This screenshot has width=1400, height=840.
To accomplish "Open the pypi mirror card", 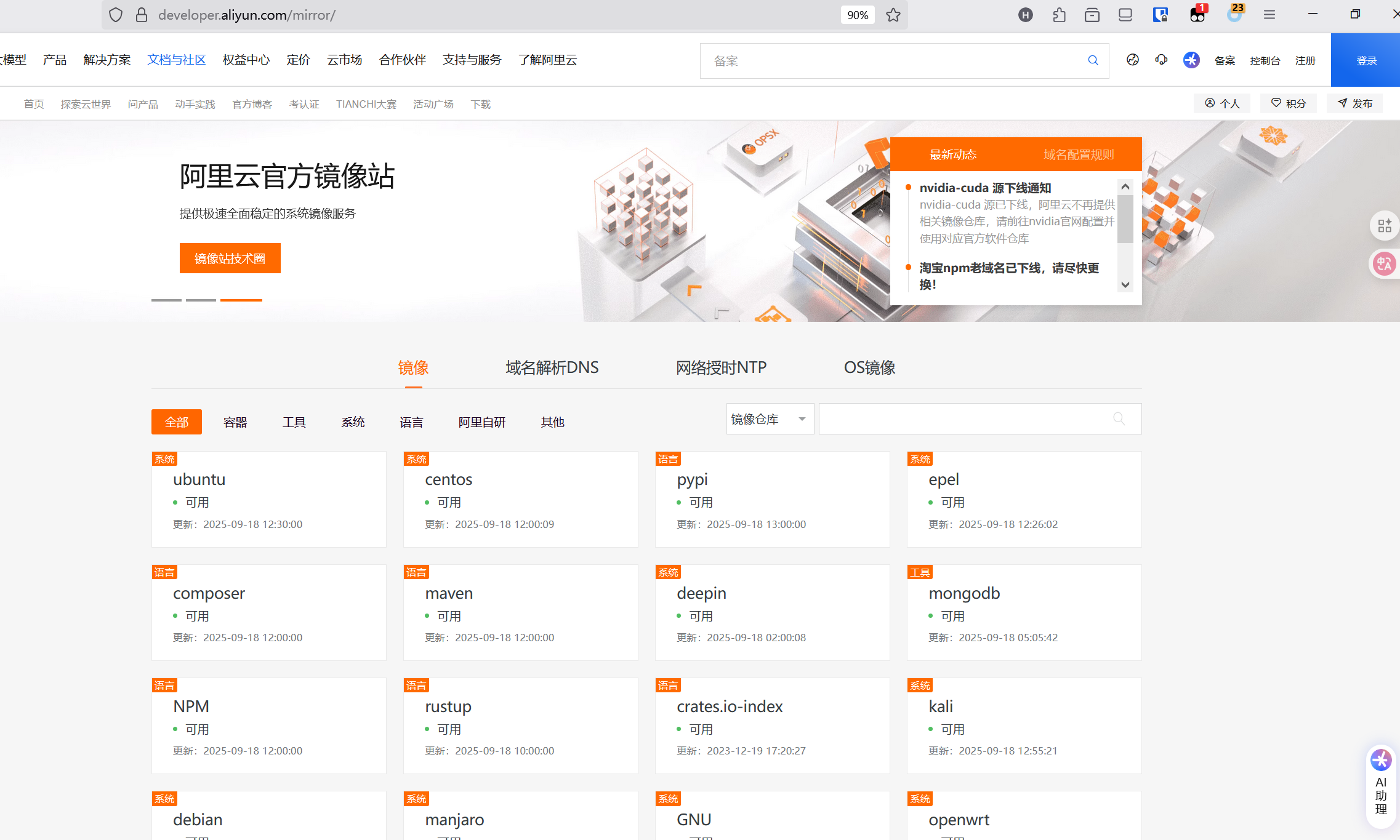I will [x=773, y=500].
